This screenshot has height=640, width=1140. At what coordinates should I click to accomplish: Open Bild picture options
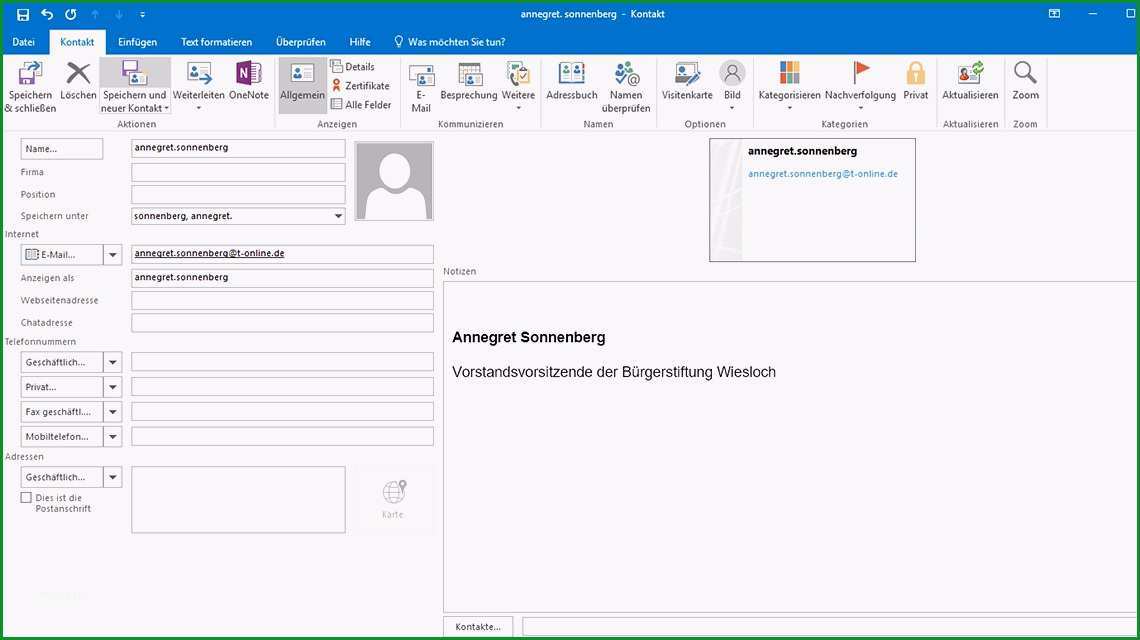tap(732, 87)
